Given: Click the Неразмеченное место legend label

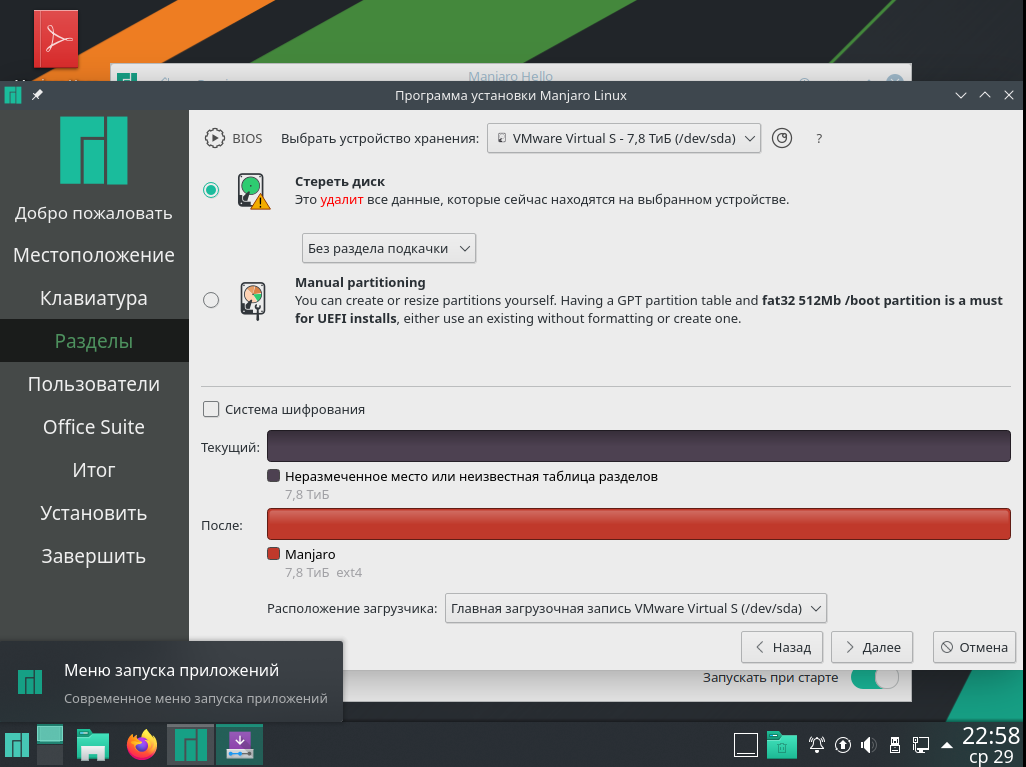Looking at the screenshot, I should click(x=471, y=476).
